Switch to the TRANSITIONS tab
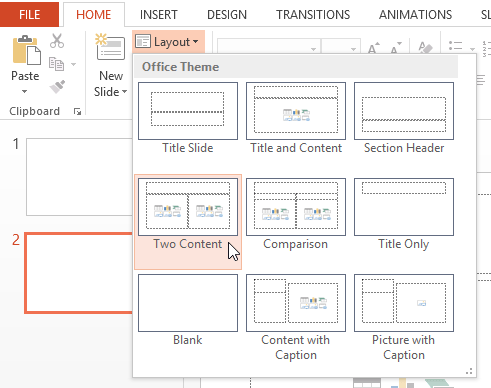The height and width of the screenshot is (388, 491). tap(313, 15)
